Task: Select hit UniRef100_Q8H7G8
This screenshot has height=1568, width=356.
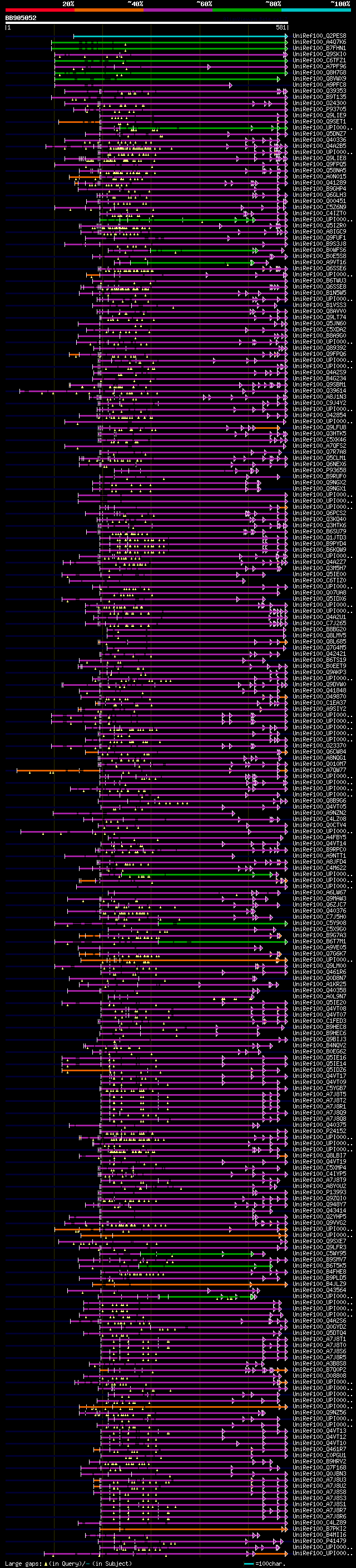Action: pos(319,72)
